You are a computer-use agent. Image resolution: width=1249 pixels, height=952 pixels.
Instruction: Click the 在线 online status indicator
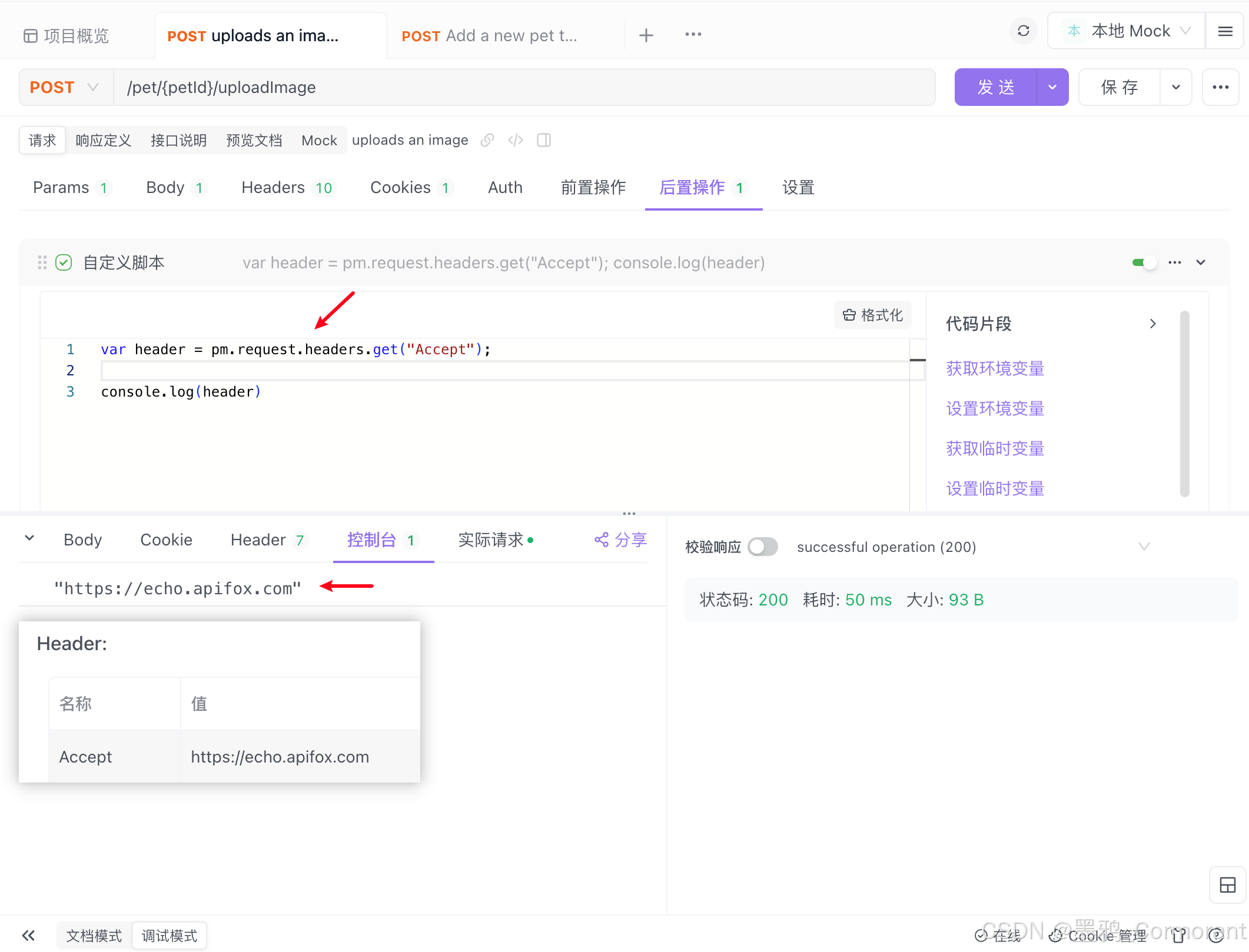click(x=998, y=935)
